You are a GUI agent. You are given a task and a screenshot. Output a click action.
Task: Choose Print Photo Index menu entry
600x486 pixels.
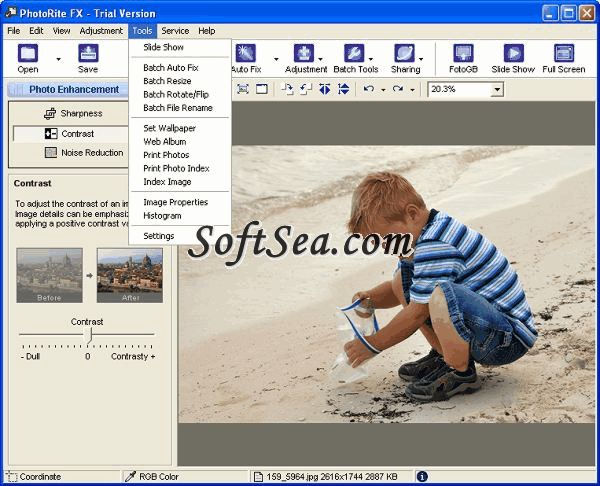click(x=180, y=168)
